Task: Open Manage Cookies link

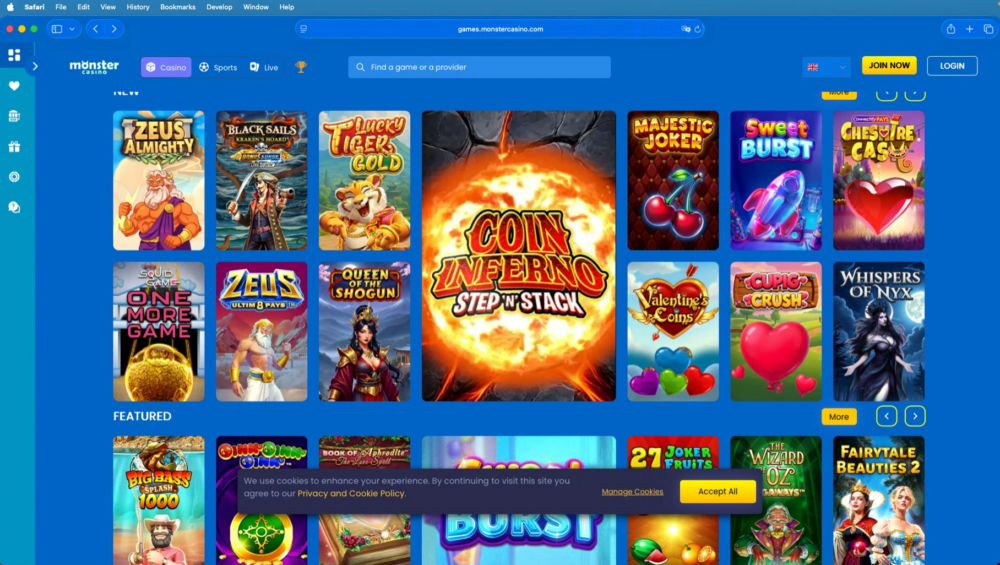Action: click(632, 492)
